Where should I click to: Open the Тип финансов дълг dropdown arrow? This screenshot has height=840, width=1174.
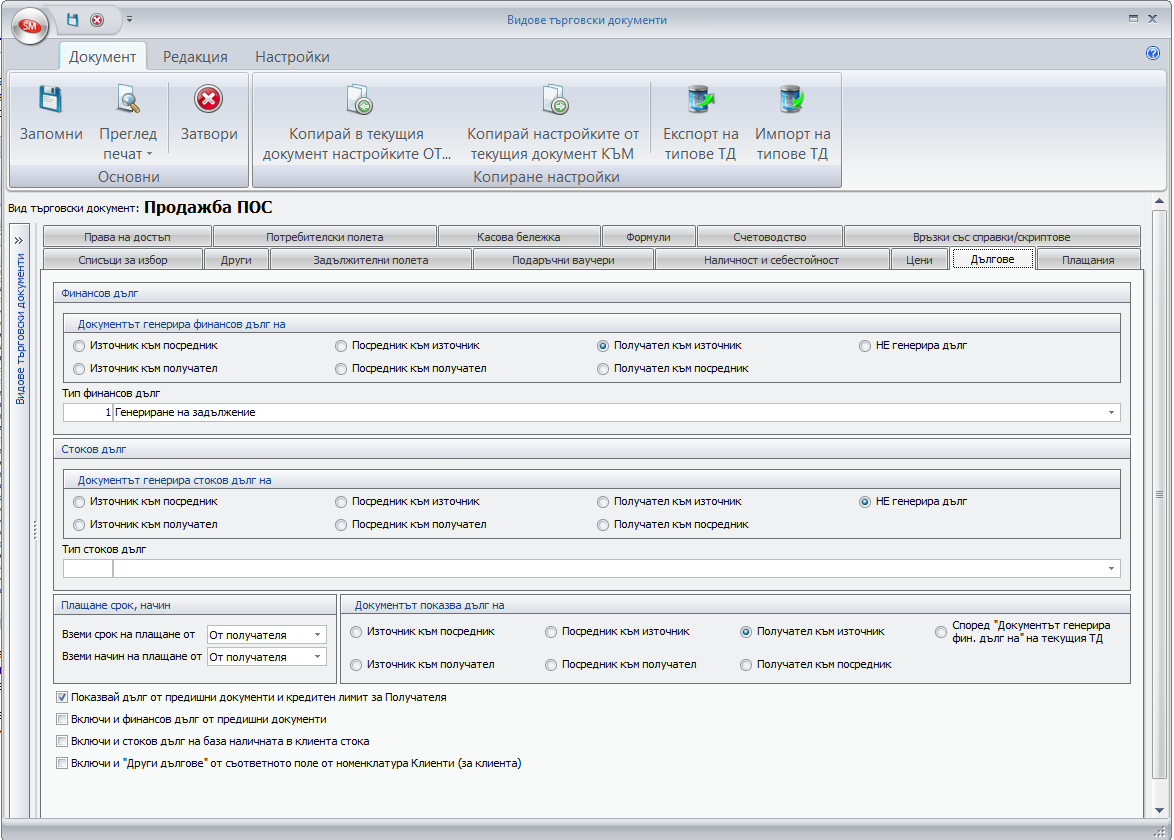point(1111,413)
